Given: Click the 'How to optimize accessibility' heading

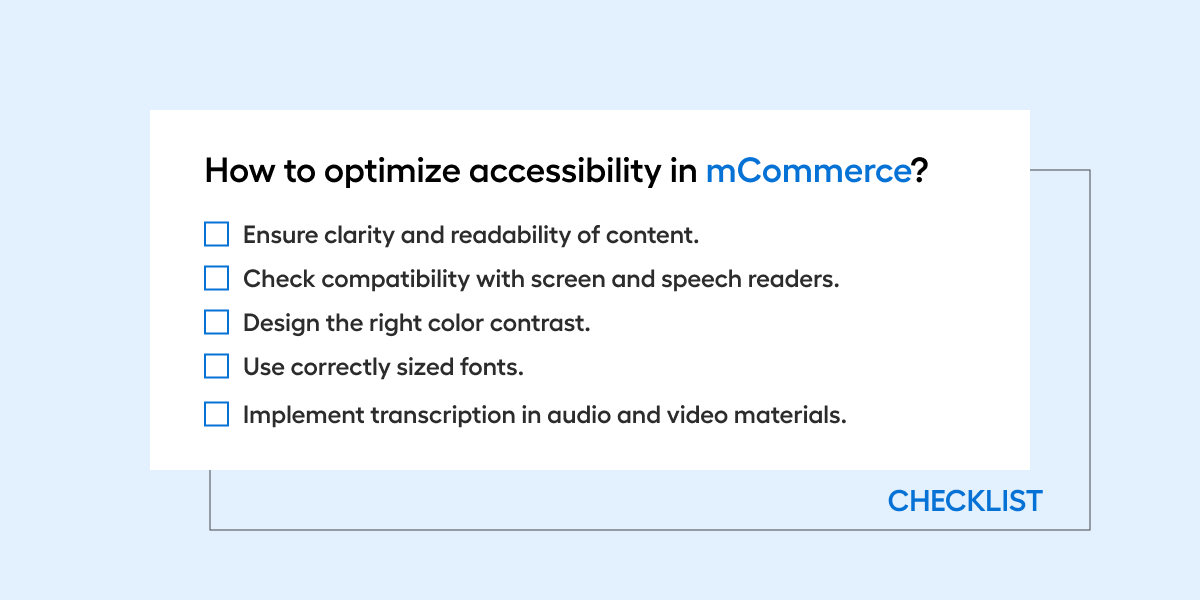Looking at the screenshot, I should coord(567,172).
